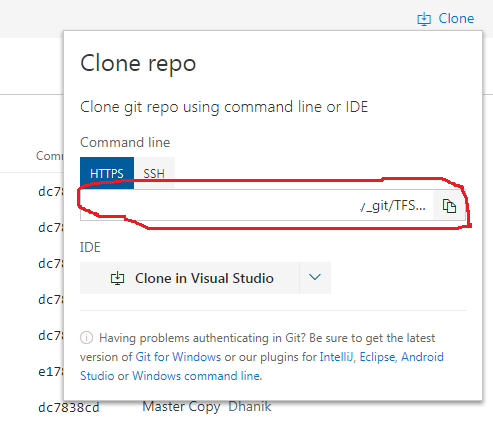The image size is (493, 429).
Task: Open the IntelliJ plugin link
Action: pyautogui.click(x=336, y=357)
